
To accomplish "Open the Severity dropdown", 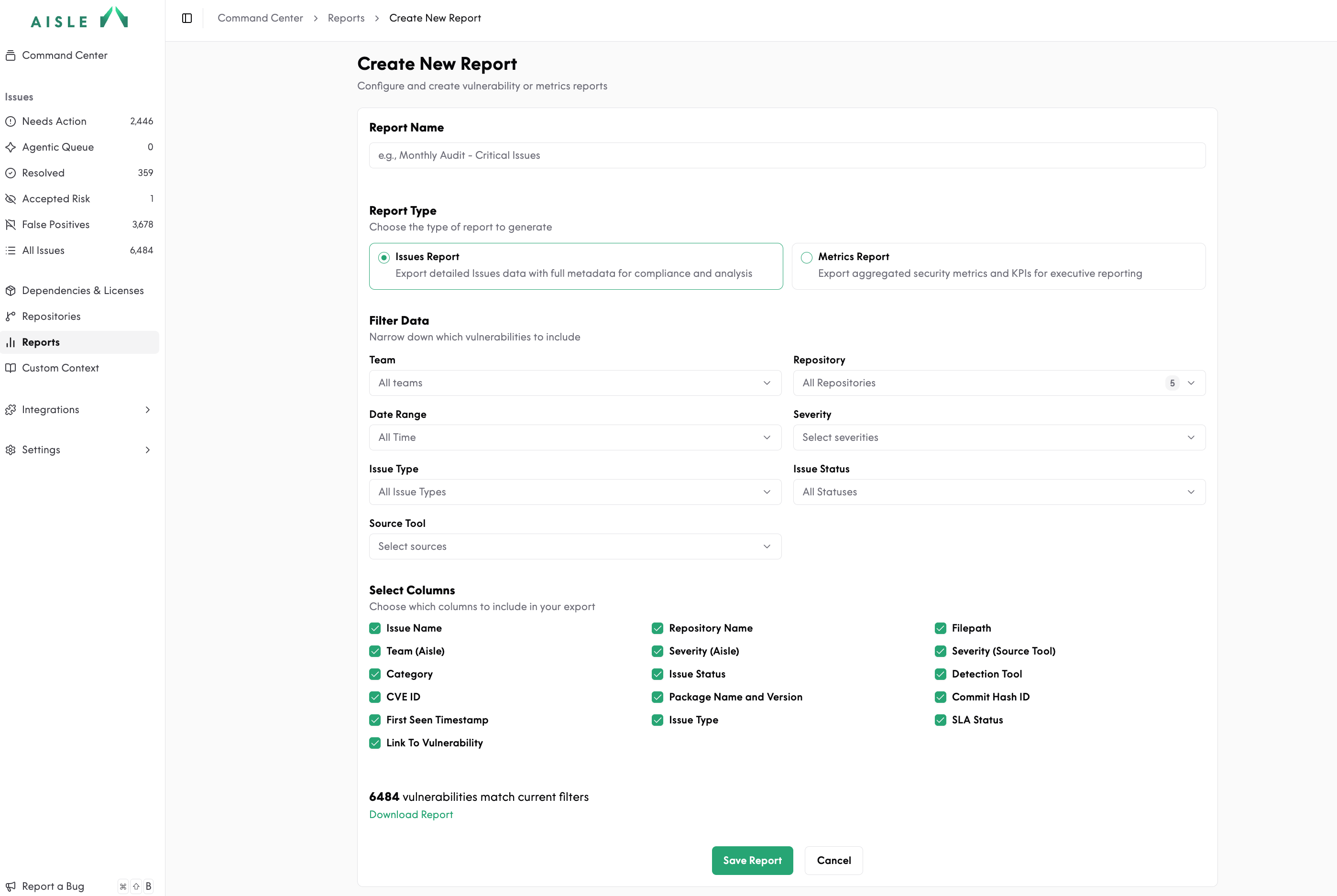I will point(999,437).
